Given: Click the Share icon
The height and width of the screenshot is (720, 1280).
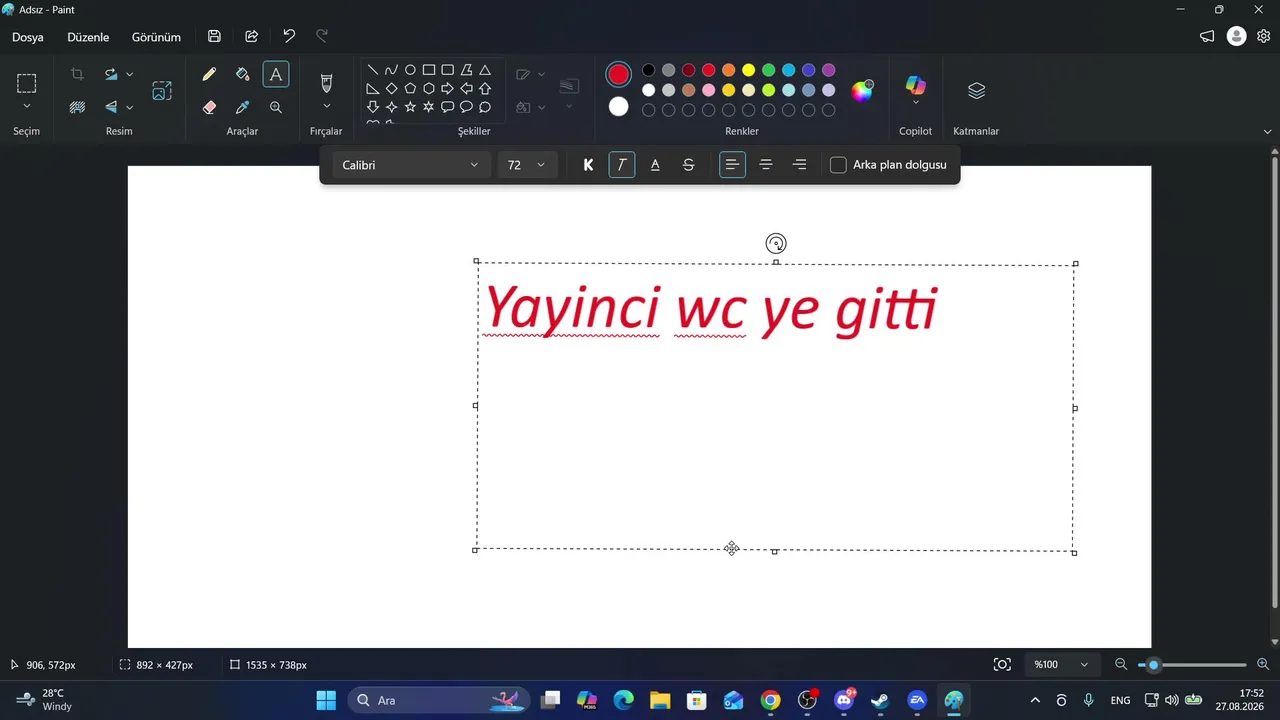Looking at the screenshot, I should pos(252,36).
